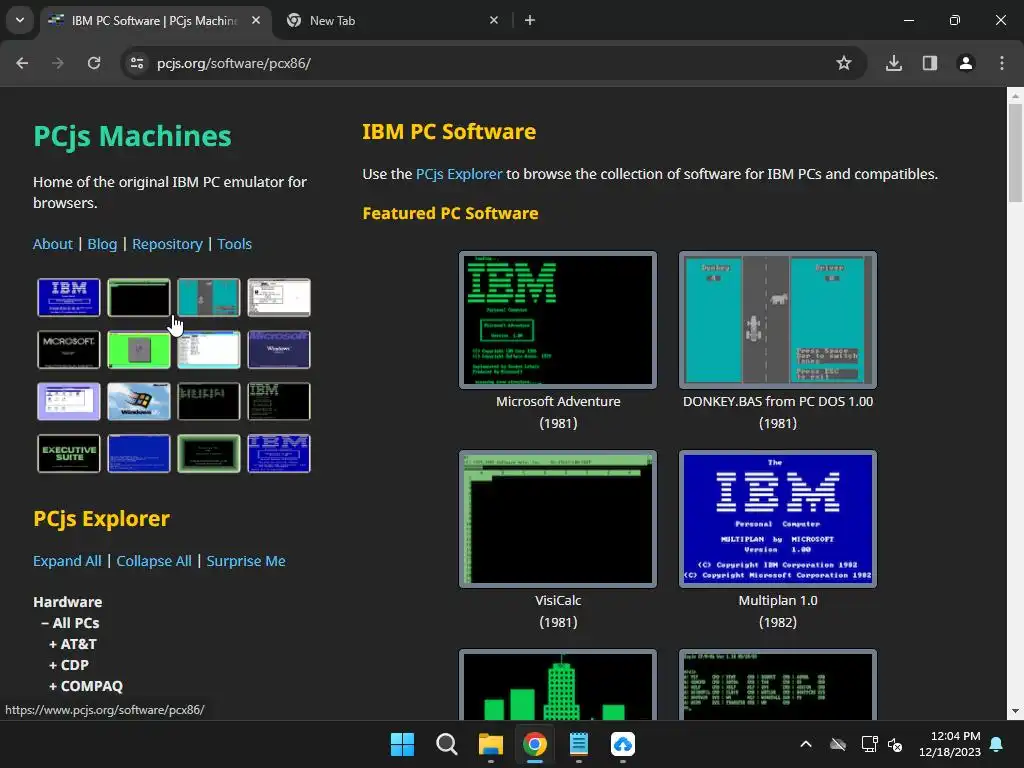Screen dimensions: 1024x768
Task: Open the green city skyline screenshot
Action: coord(558,685)
